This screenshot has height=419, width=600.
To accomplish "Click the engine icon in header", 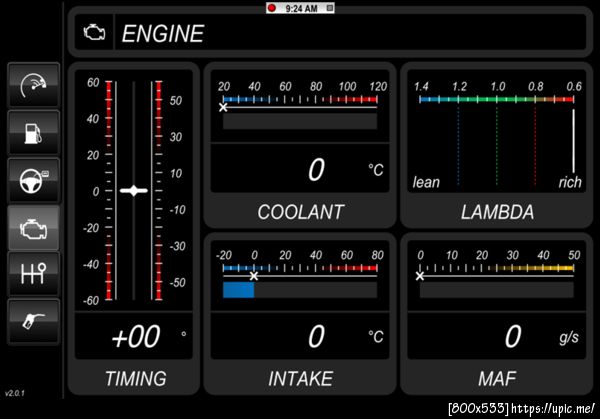I will tap(95, 33).
